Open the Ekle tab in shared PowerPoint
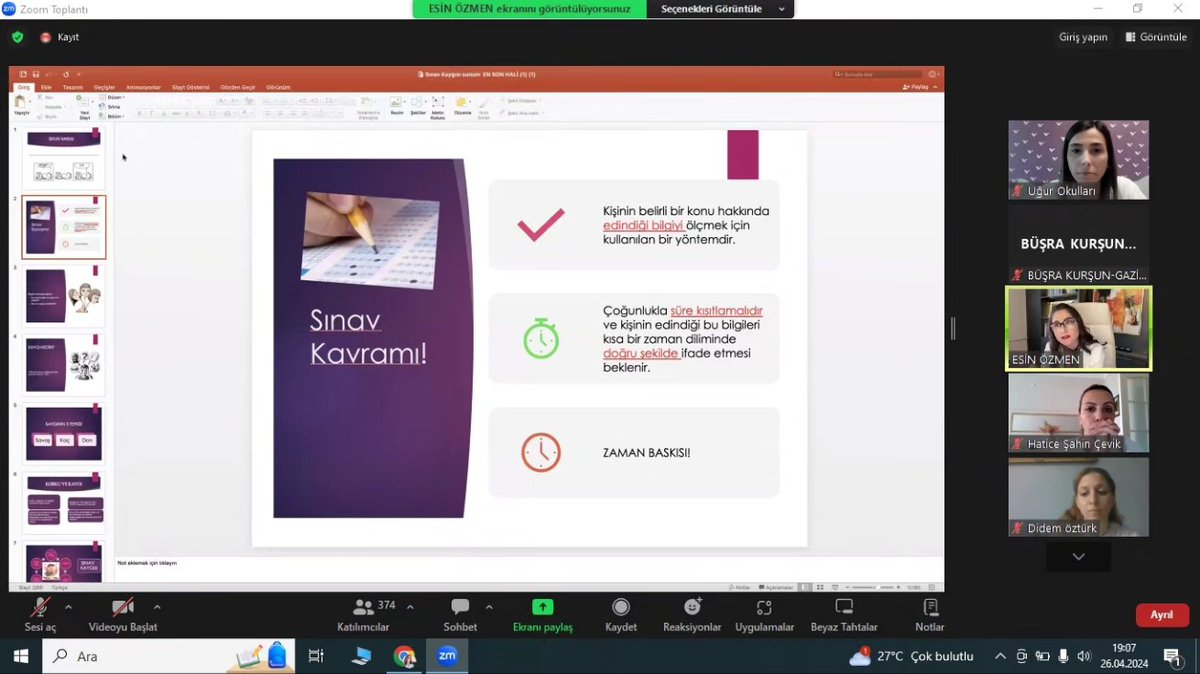Screen dimensions: 1200x674 (46, 87)
